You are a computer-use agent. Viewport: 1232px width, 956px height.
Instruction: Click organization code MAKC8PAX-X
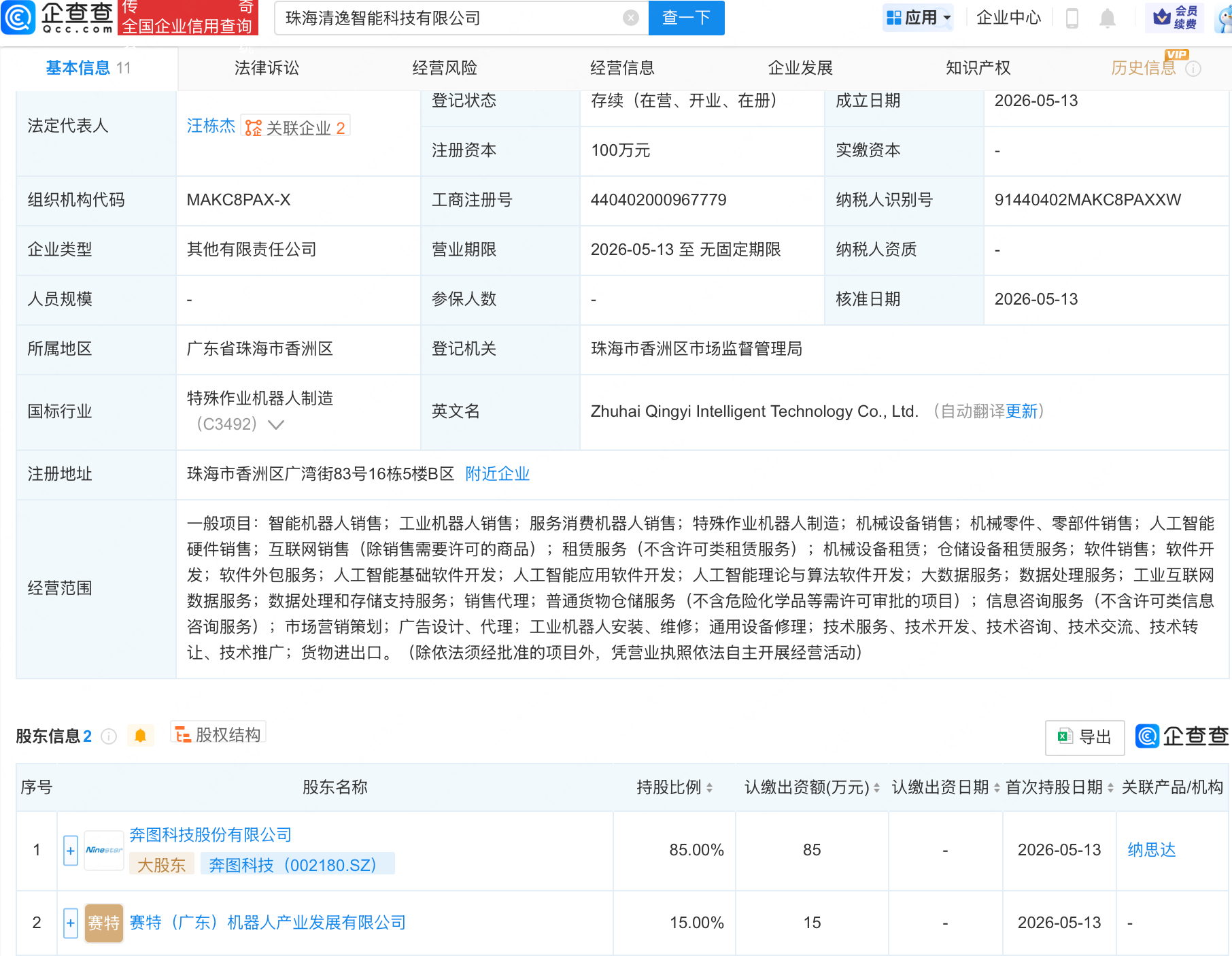point(239,200)
